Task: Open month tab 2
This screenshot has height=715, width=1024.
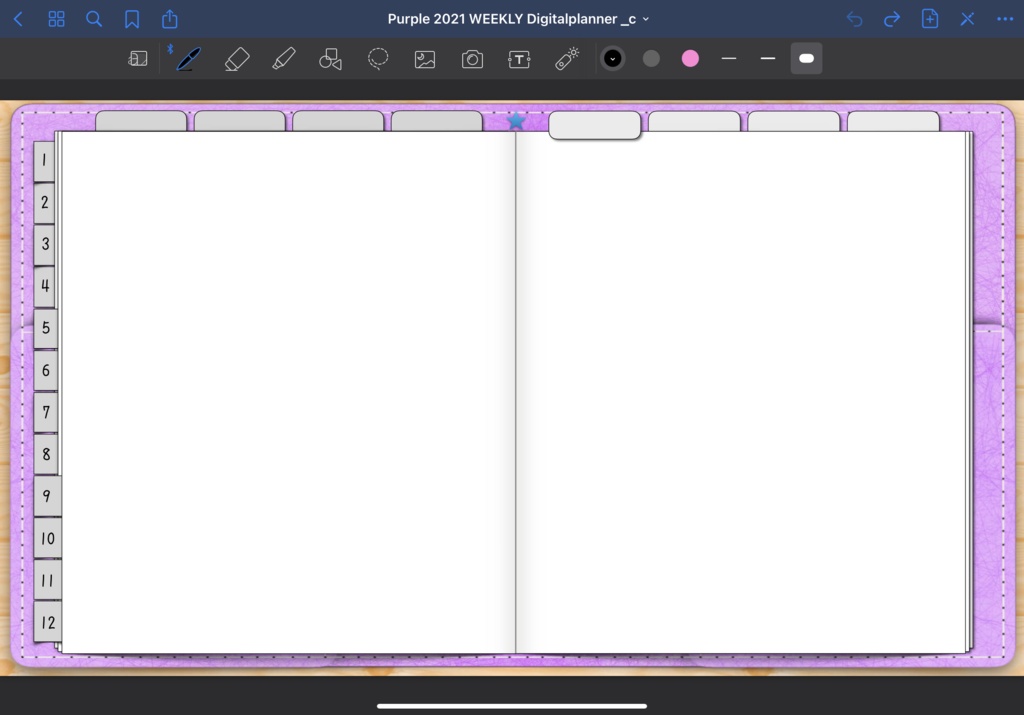Action: point(44,202)
